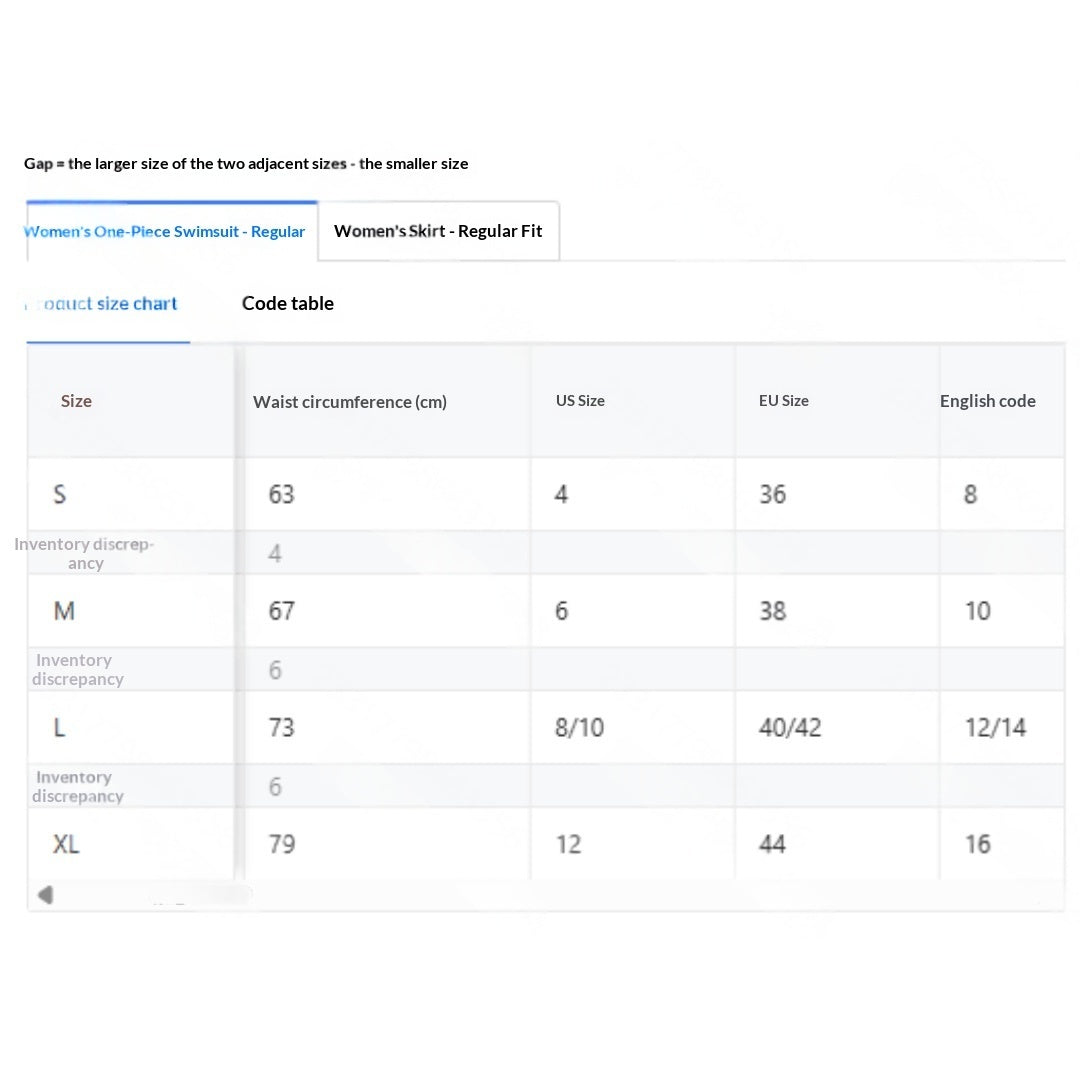
Task: Click the English code column header
Action: click(988, 401)
